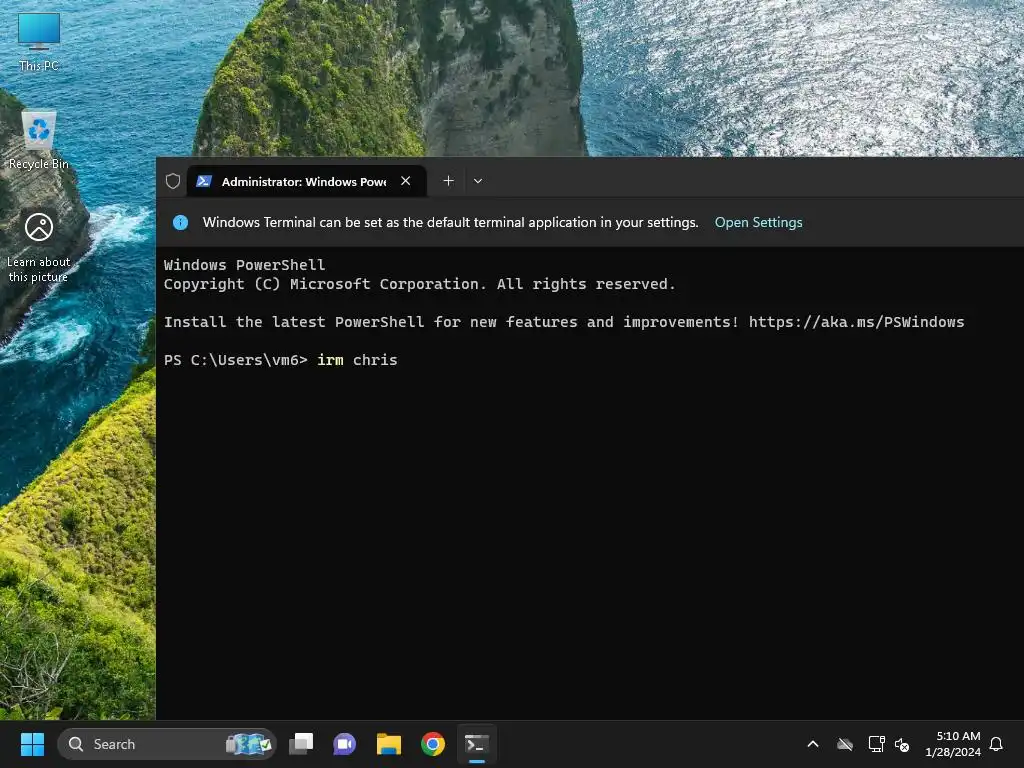1024x768 pixels.
Task: Open This PC desktop icon
Action: [39, 42]
